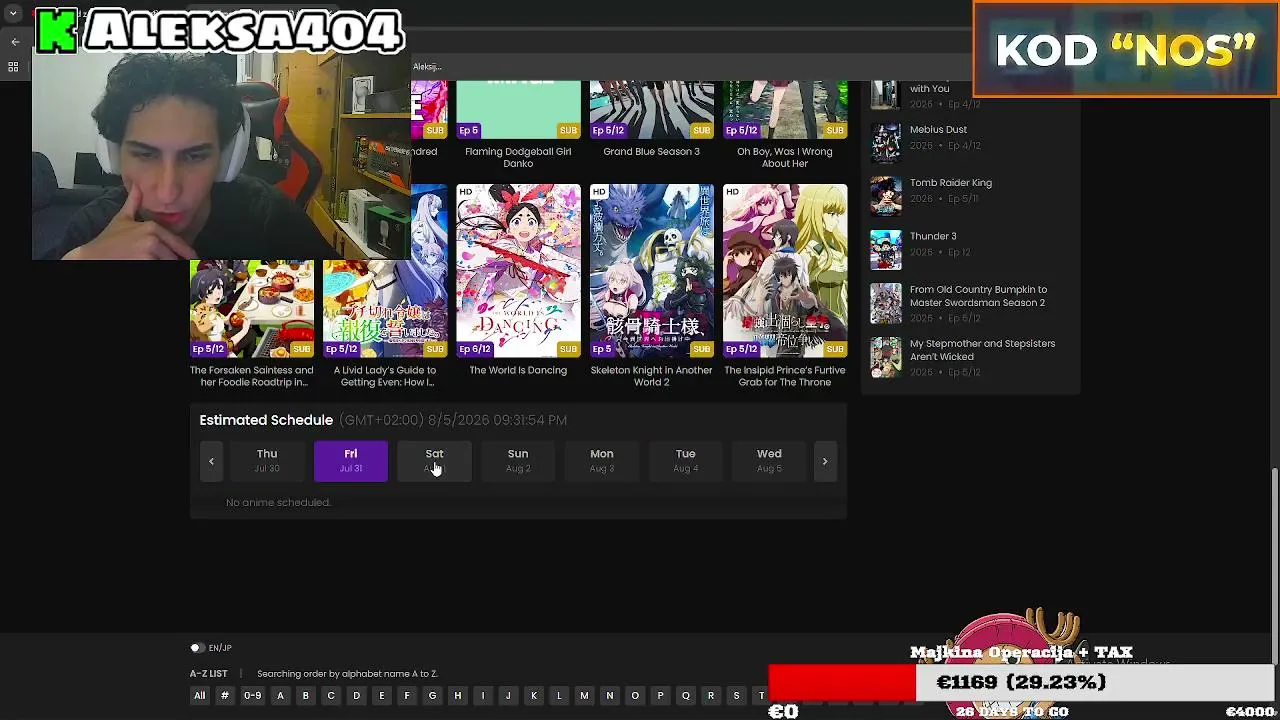Click the Mebius Dust sidebar thumbnail
This screenshot has height=720, width=1280.
coord(886,142)
